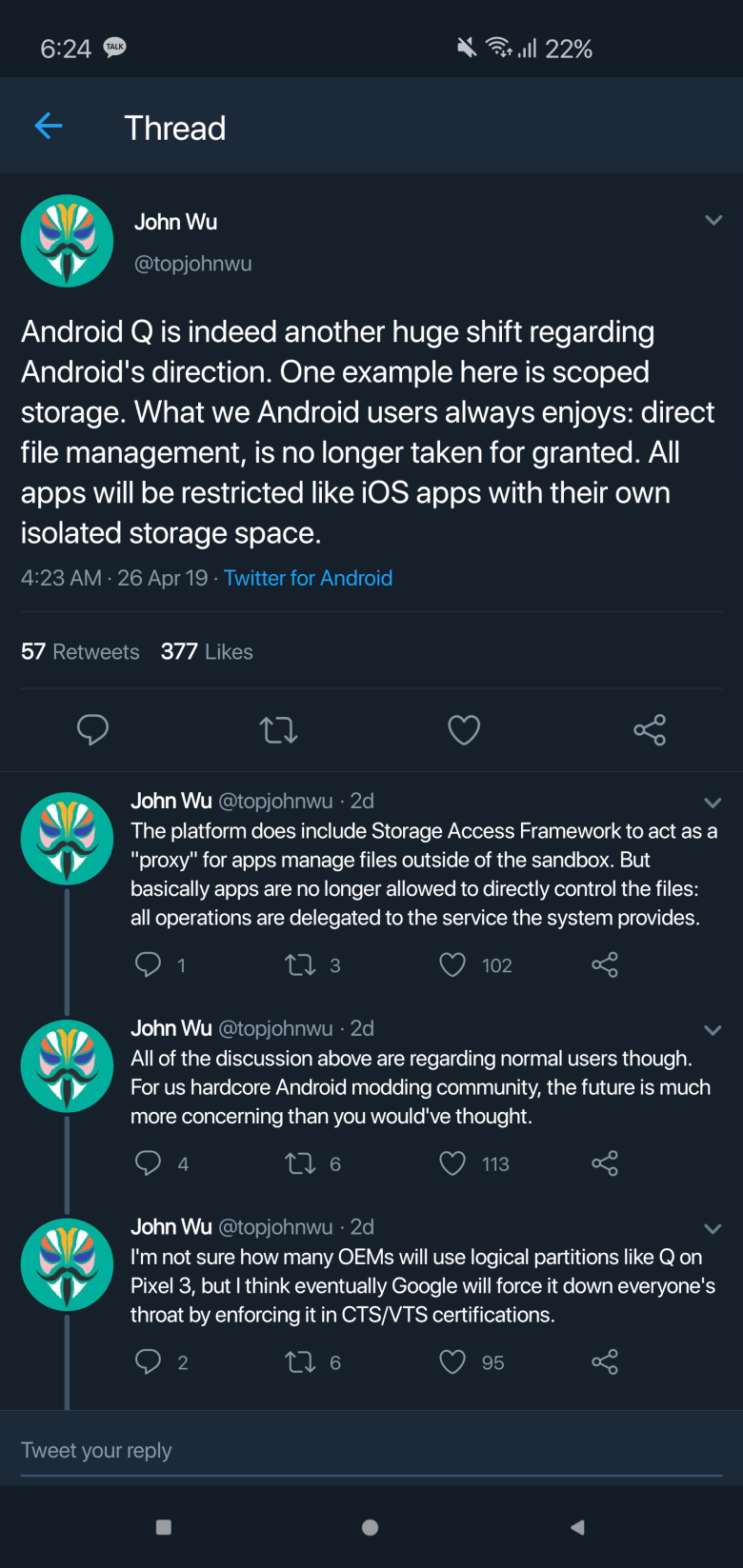Viewport: 743px width, 1568px height.
Task: Retweet the main Android Q tweet
Action: (x=278, y=730)
